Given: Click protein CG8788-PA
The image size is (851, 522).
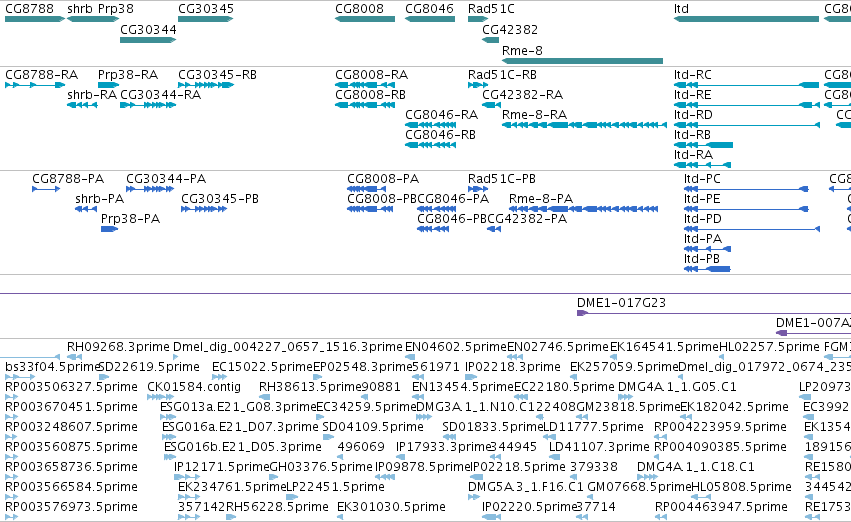Looking at the screenshot, I should [x=46, y=189].
